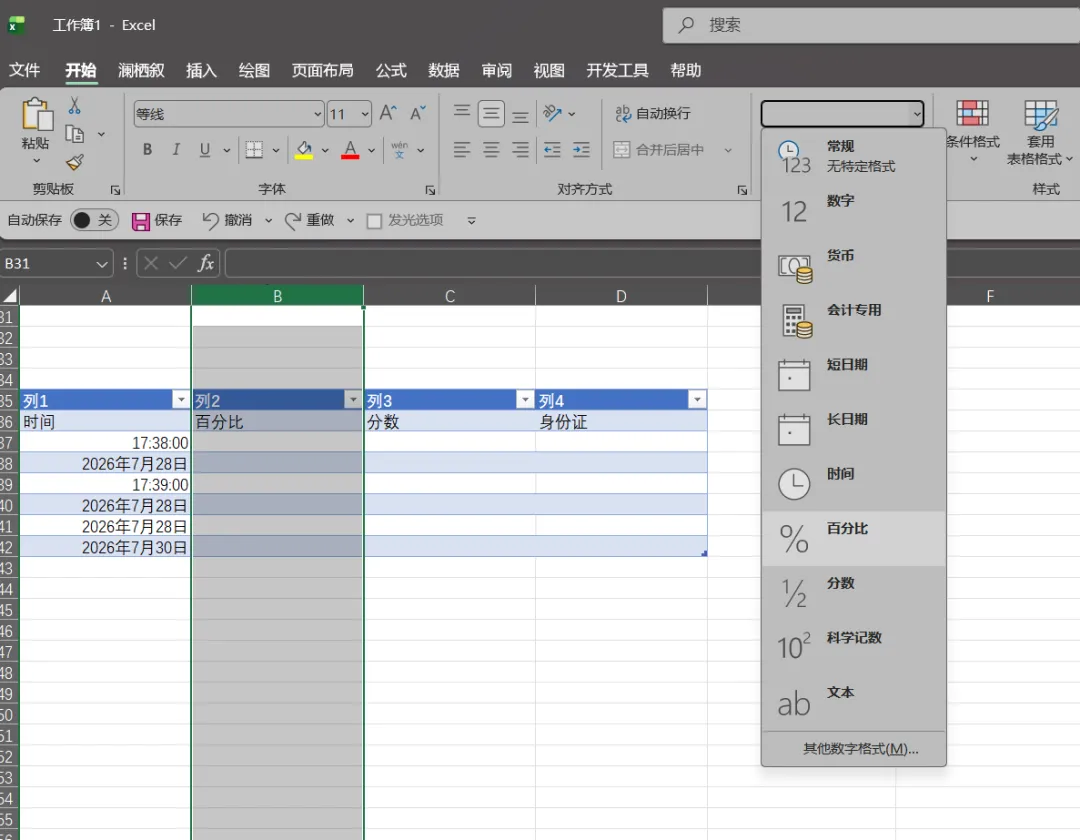
Task: Decrease indent
Action: (x=552, y=149)
